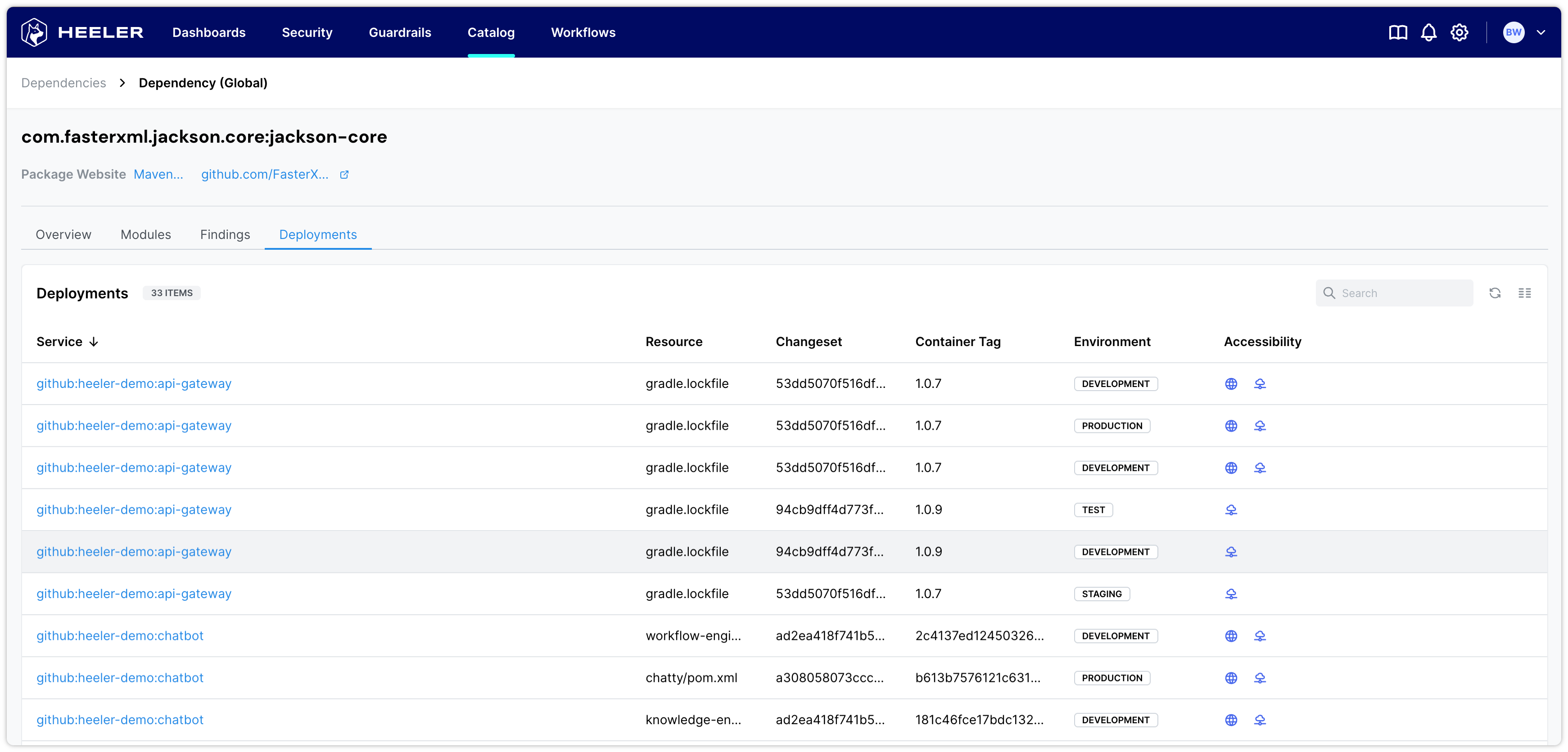Expand the BW user account dropdown

[x=1541, y=32]
